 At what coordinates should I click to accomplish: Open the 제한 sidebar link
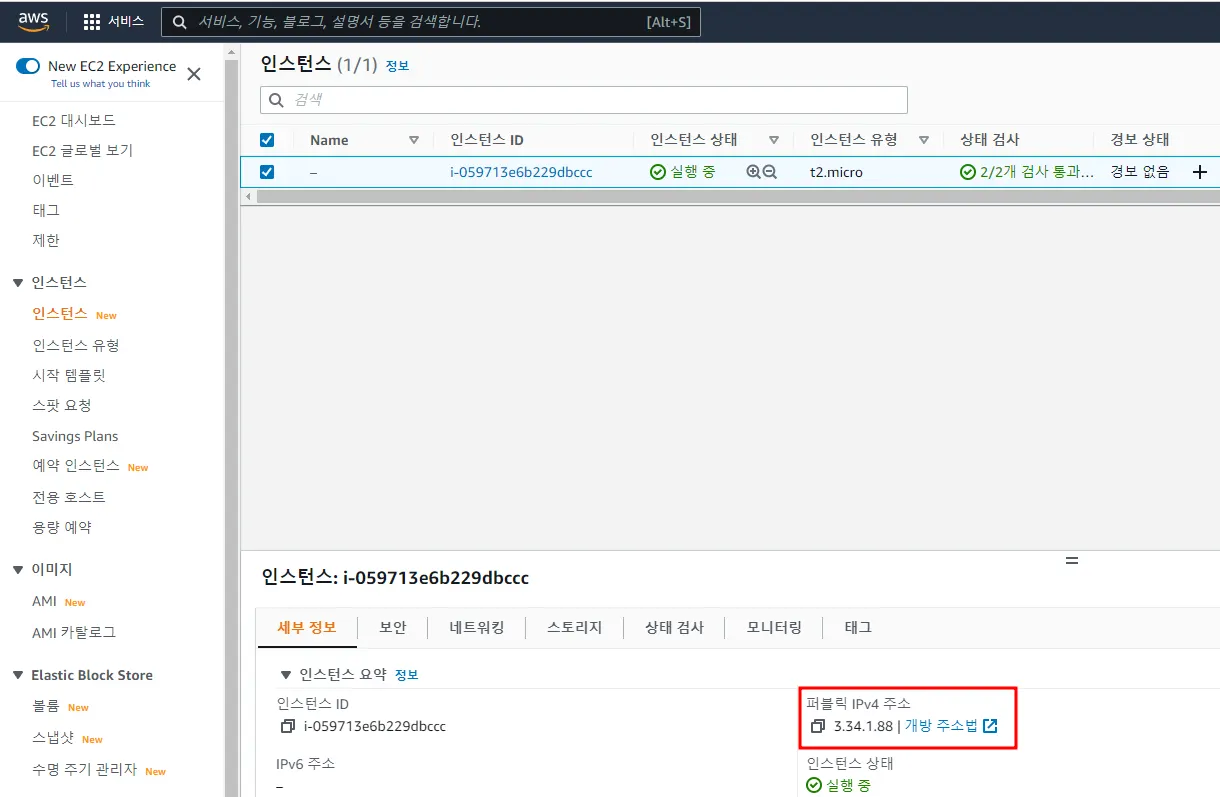coord(46,240)
